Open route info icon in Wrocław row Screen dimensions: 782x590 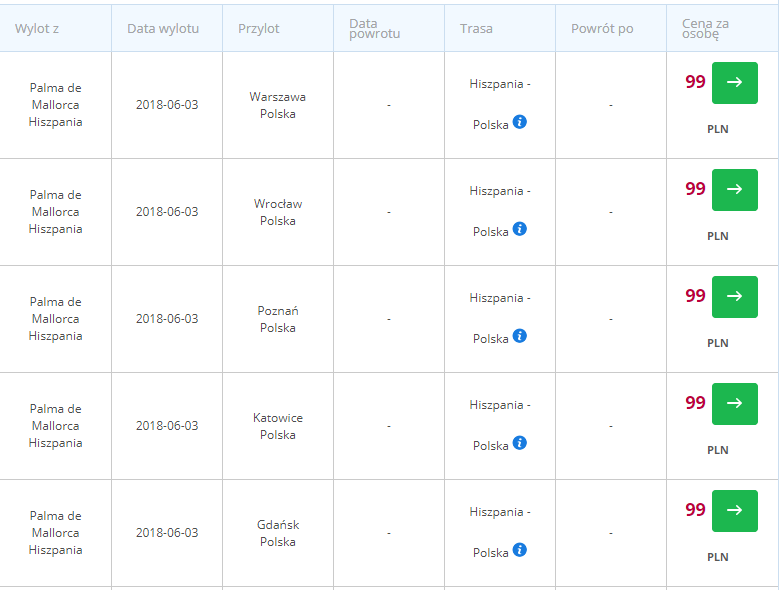(519, 229)
